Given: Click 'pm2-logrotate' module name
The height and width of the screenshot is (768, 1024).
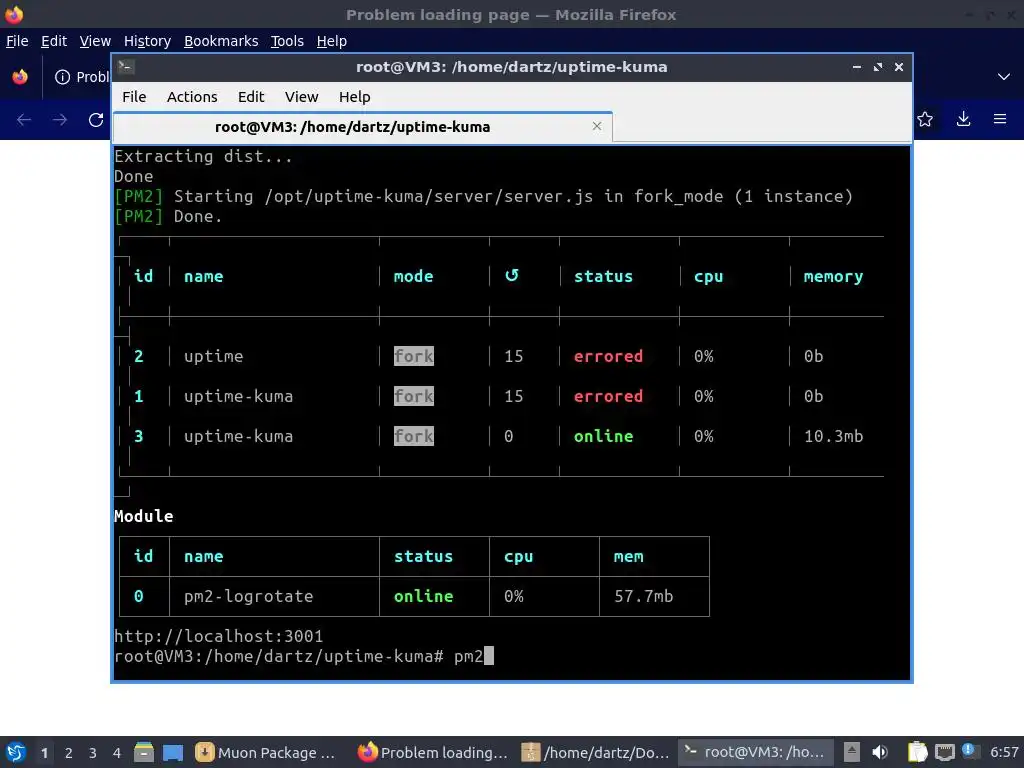Looking at the screenshot, I should coord(248,596).
